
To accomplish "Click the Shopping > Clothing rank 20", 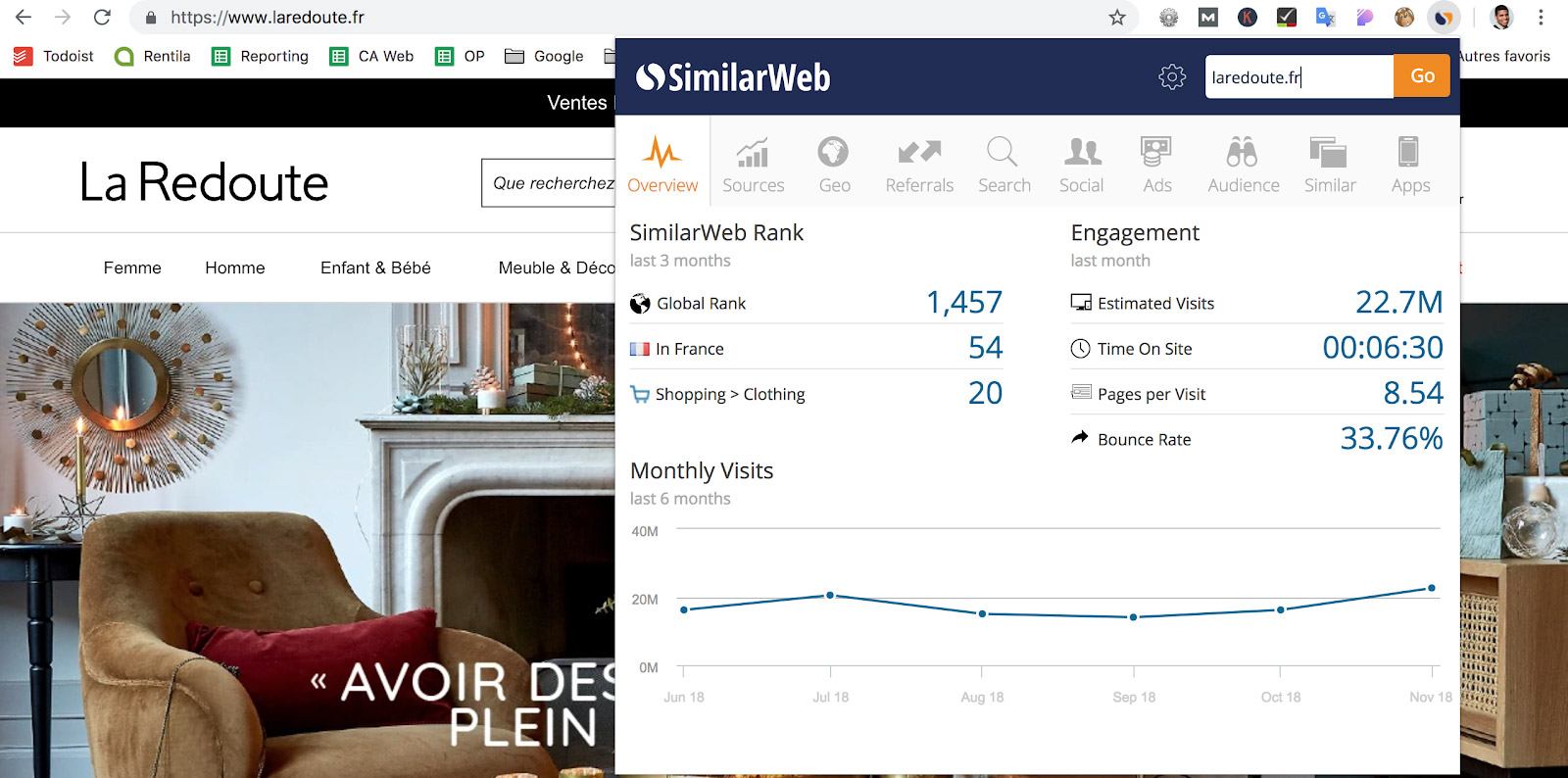I will point(985,393).
